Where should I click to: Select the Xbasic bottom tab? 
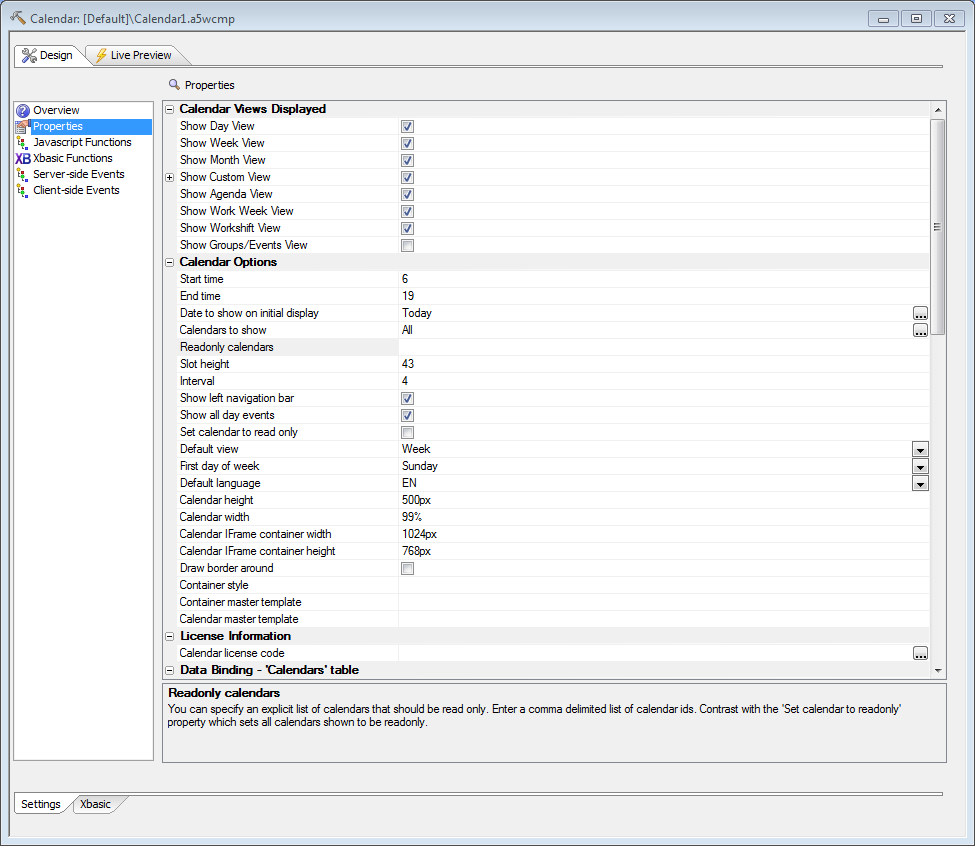(96, 804)
